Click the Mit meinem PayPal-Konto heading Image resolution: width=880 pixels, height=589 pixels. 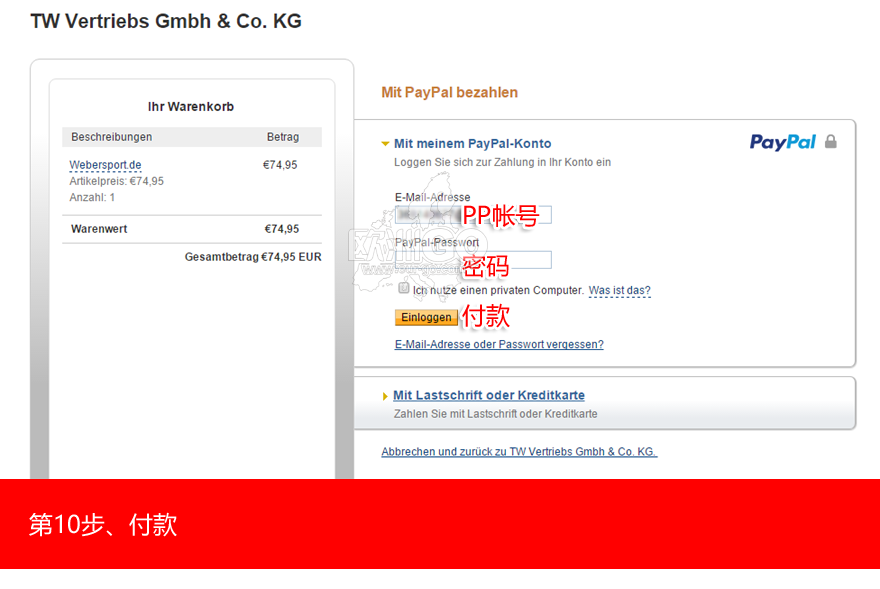pyautogui.click(x=473, y=144)
